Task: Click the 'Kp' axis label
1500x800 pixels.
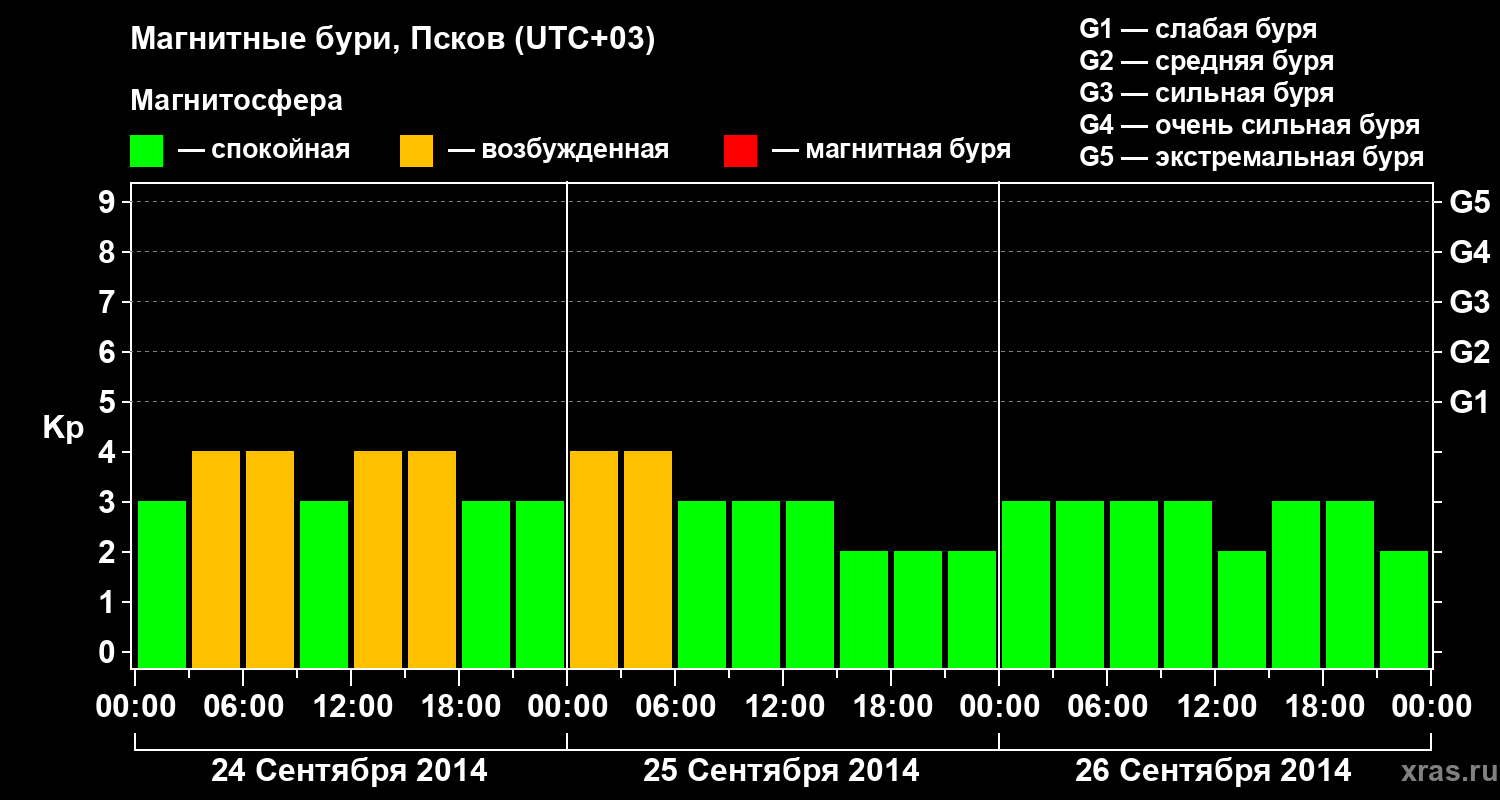Action: click(x=62, y=429)
